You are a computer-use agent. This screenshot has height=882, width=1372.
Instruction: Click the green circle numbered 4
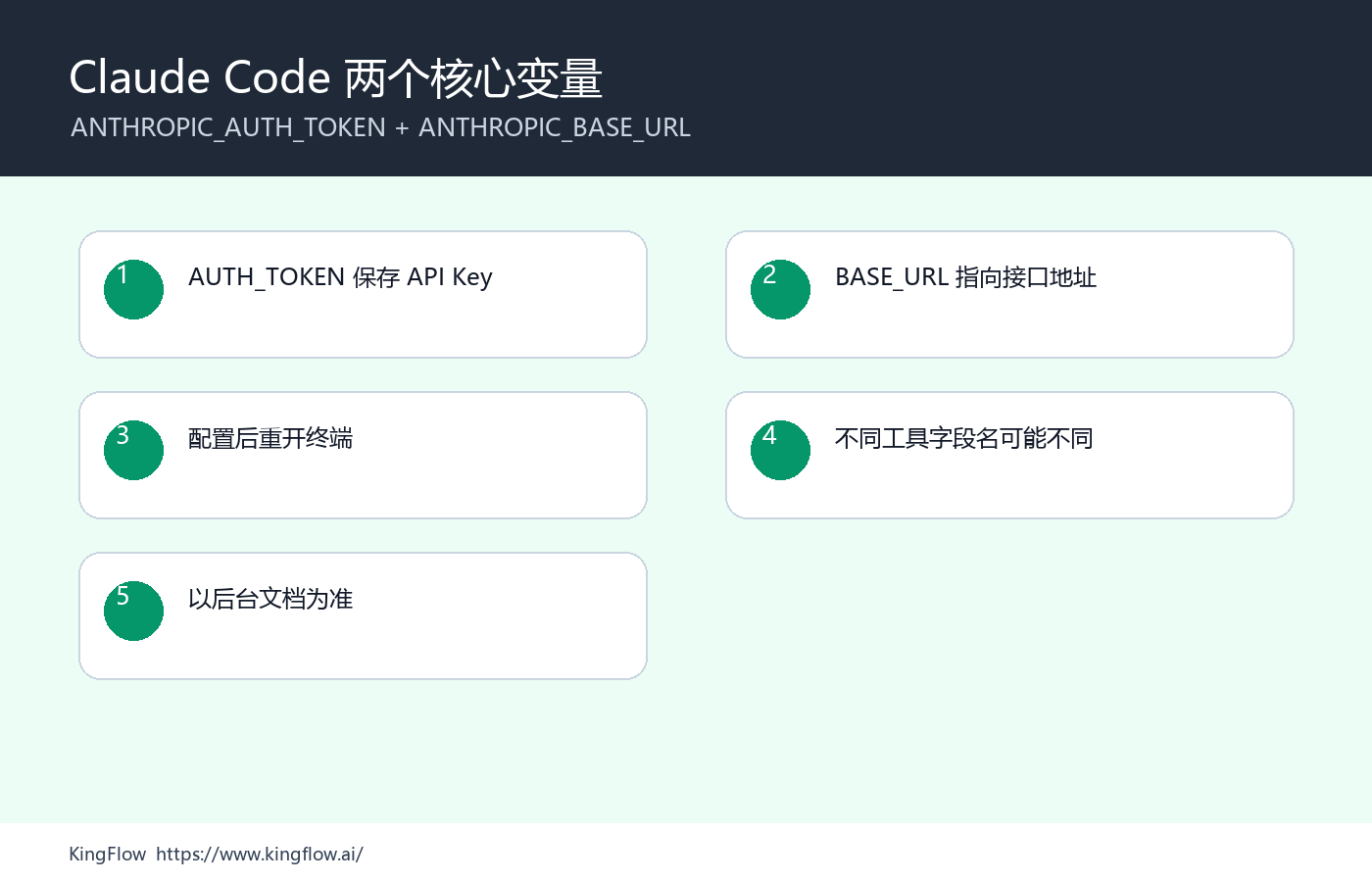click(x=780, y=450)
